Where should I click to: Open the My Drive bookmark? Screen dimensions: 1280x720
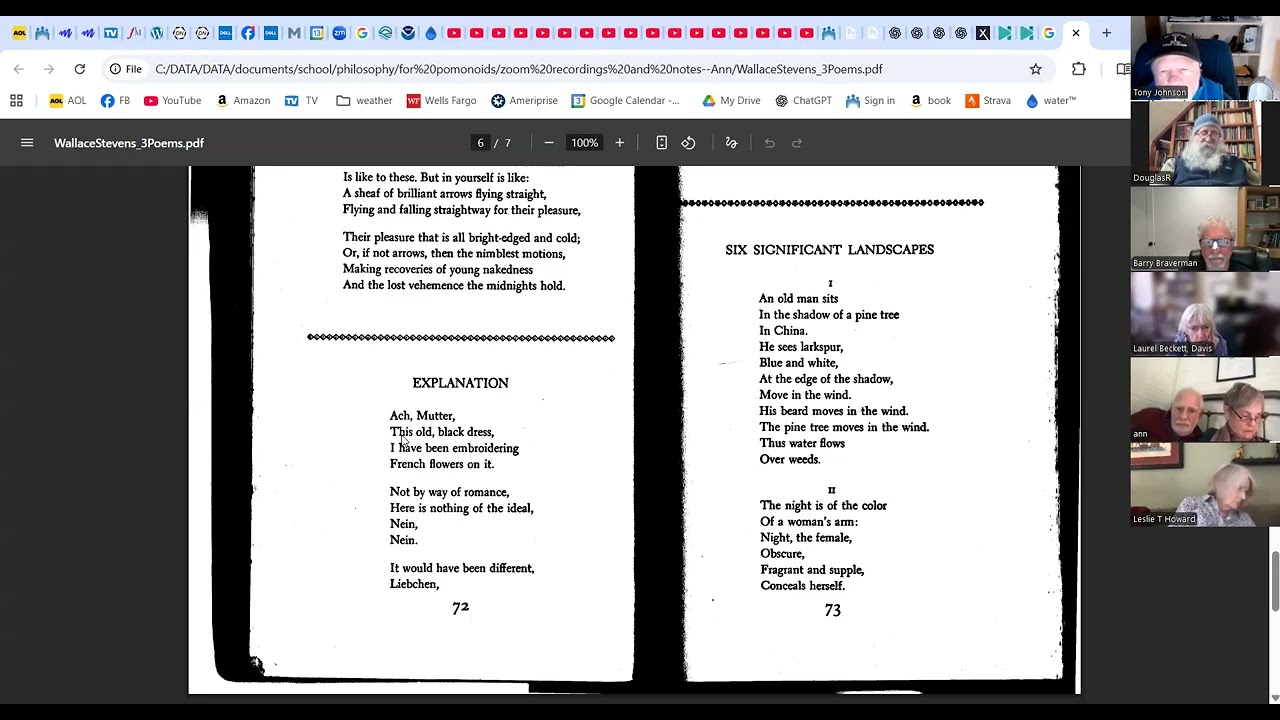pyautogui.click(x=731, y=100)
